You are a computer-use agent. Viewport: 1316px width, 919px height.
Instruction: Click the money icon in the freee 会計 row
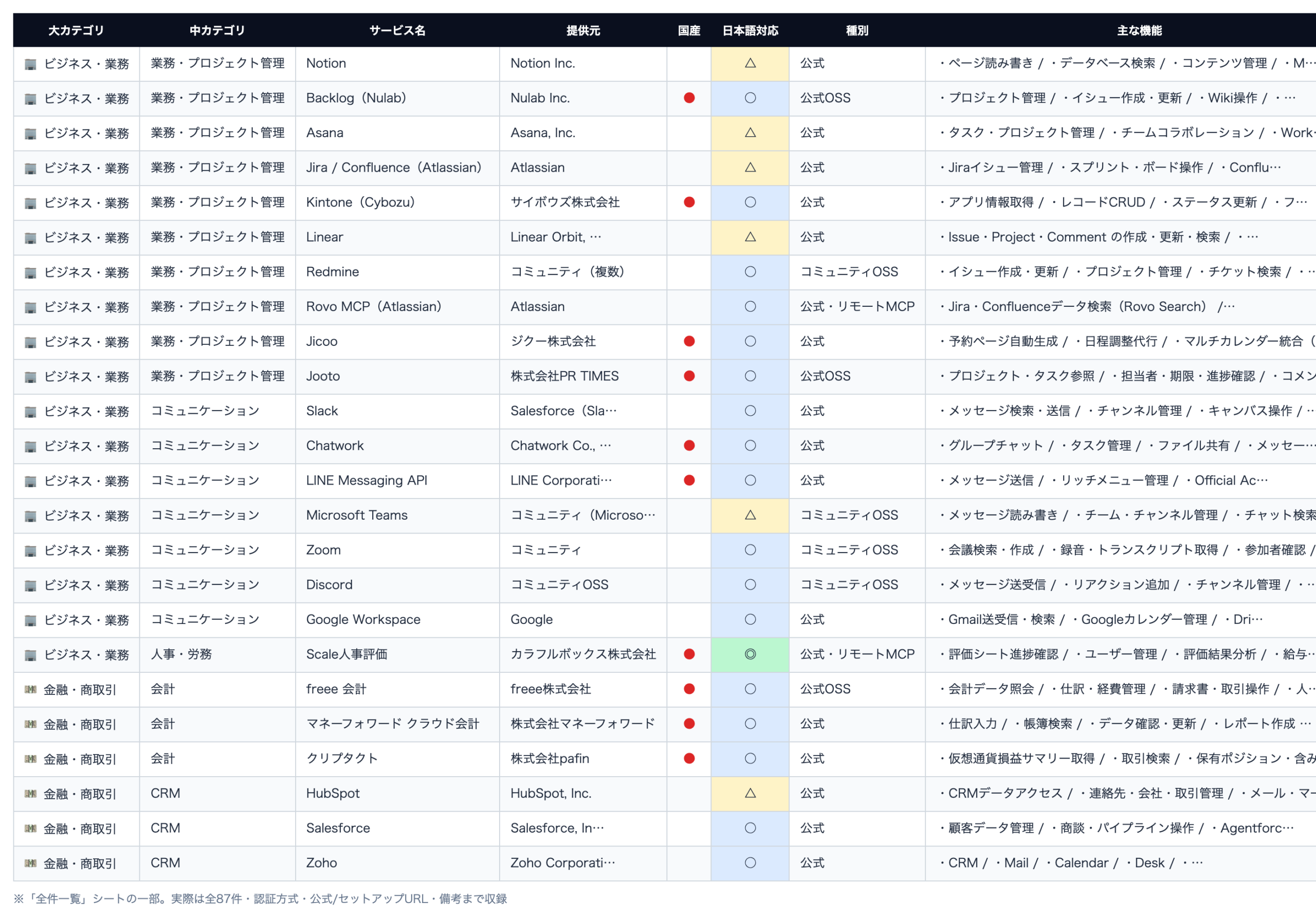30,689
